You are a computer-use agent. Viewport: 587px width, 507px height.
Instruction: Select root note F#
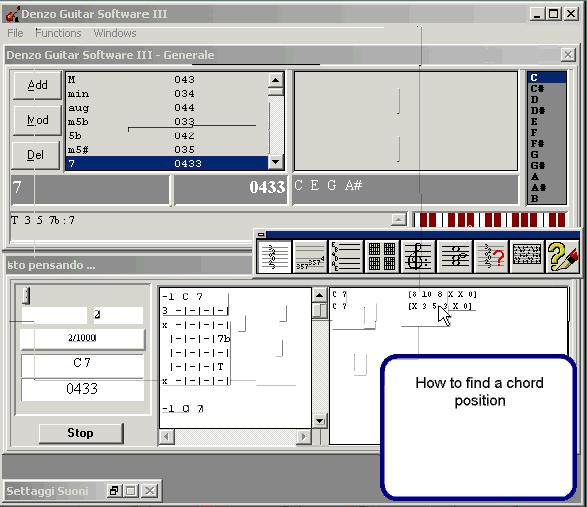[x=546, y=143]
